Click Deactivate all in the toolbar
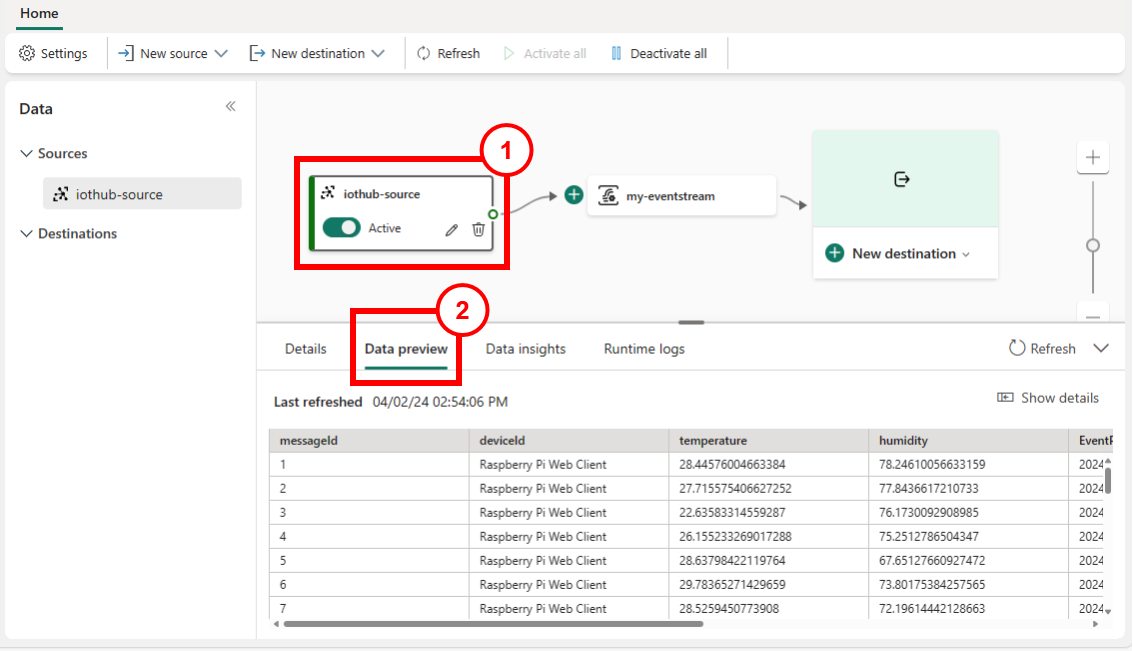1133x651 pixels. [659, 53]
